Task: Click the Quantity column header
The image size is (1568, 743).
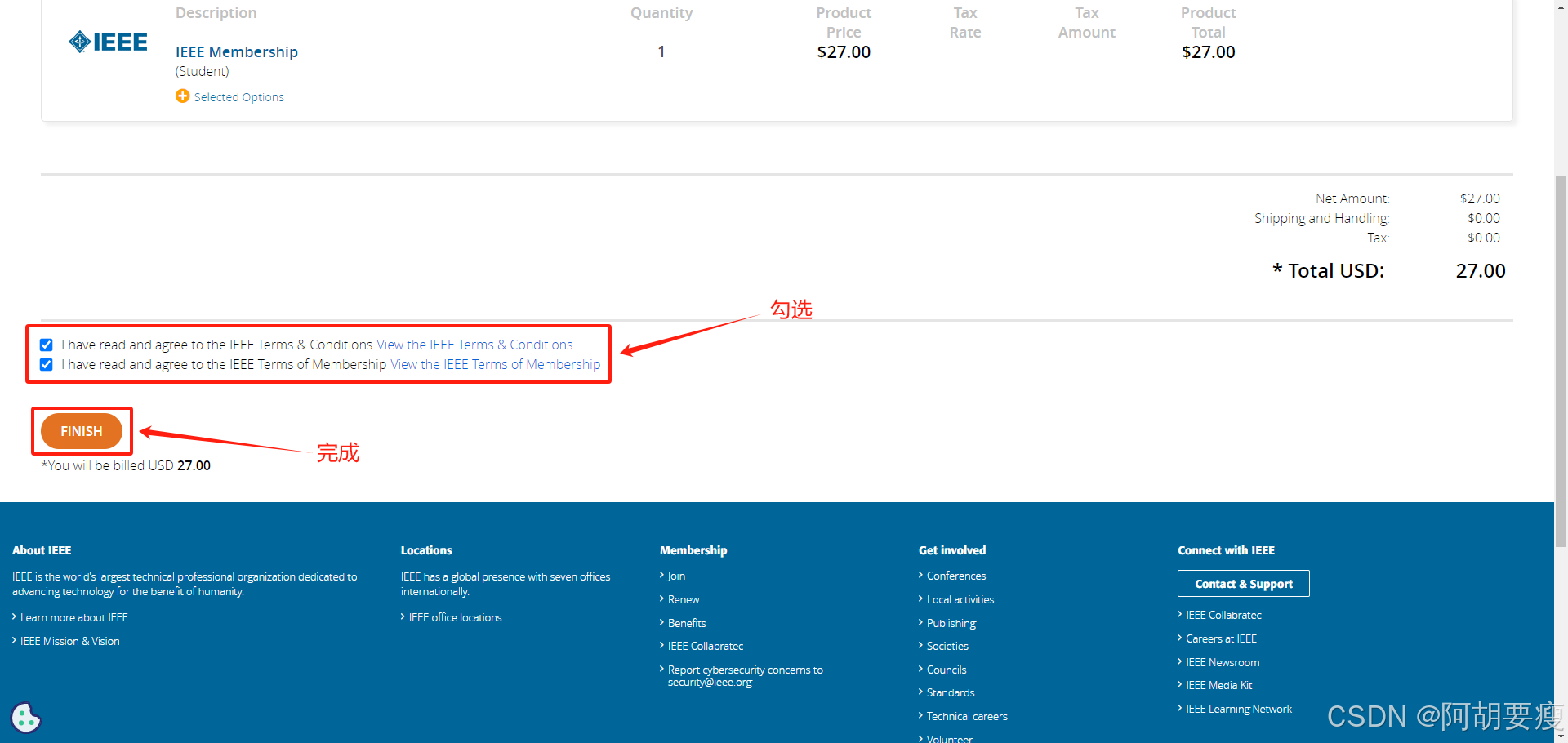Action: 661,12
